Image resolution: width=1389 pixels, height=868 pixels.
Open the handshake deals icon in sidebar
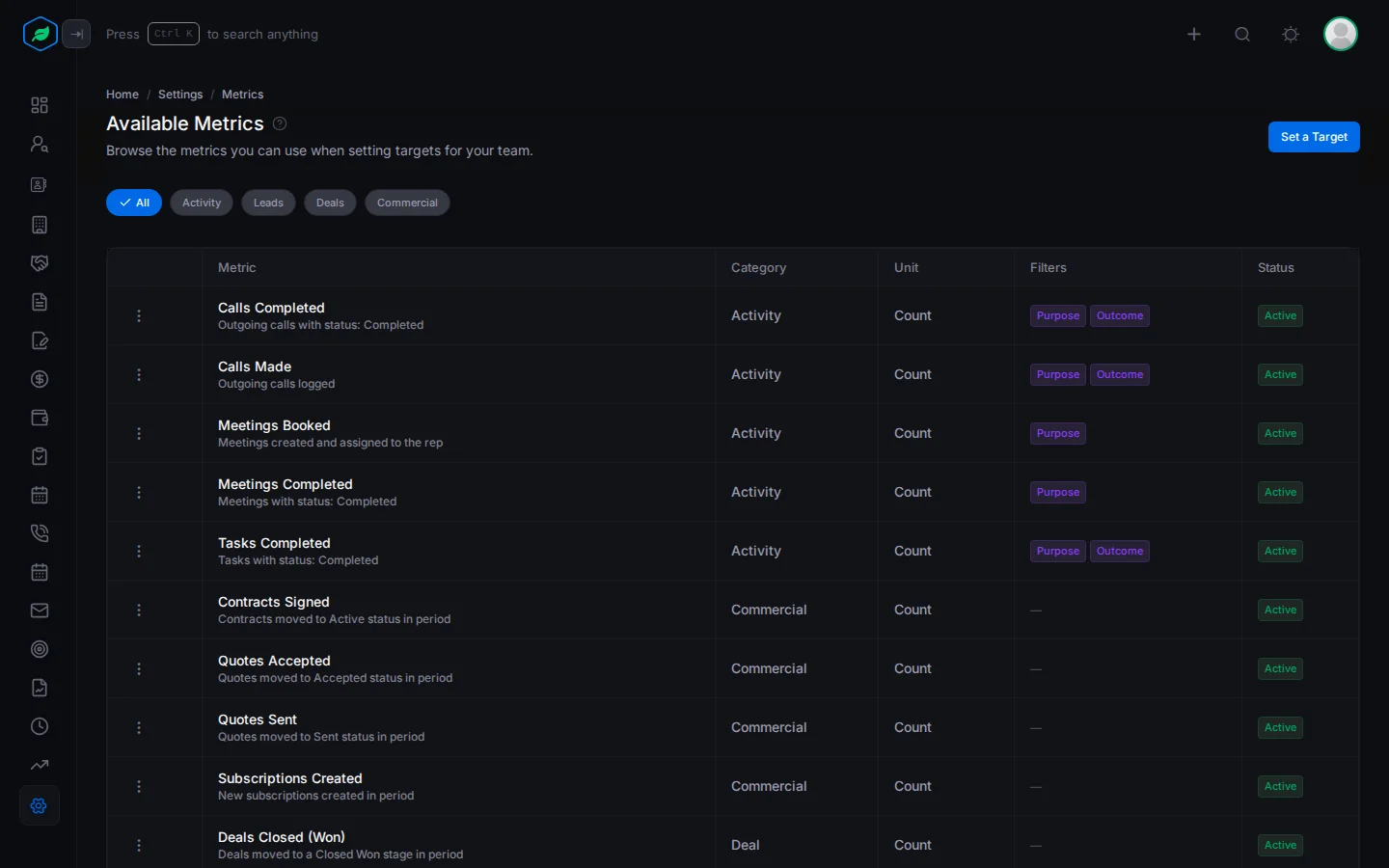[x=40, y=263]
